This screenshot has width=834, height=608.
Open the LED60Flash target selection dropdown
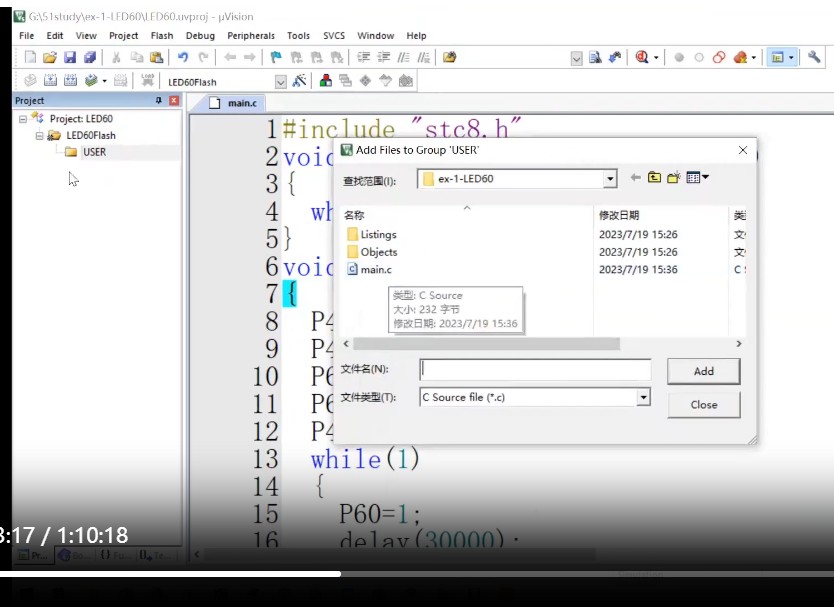280,82
